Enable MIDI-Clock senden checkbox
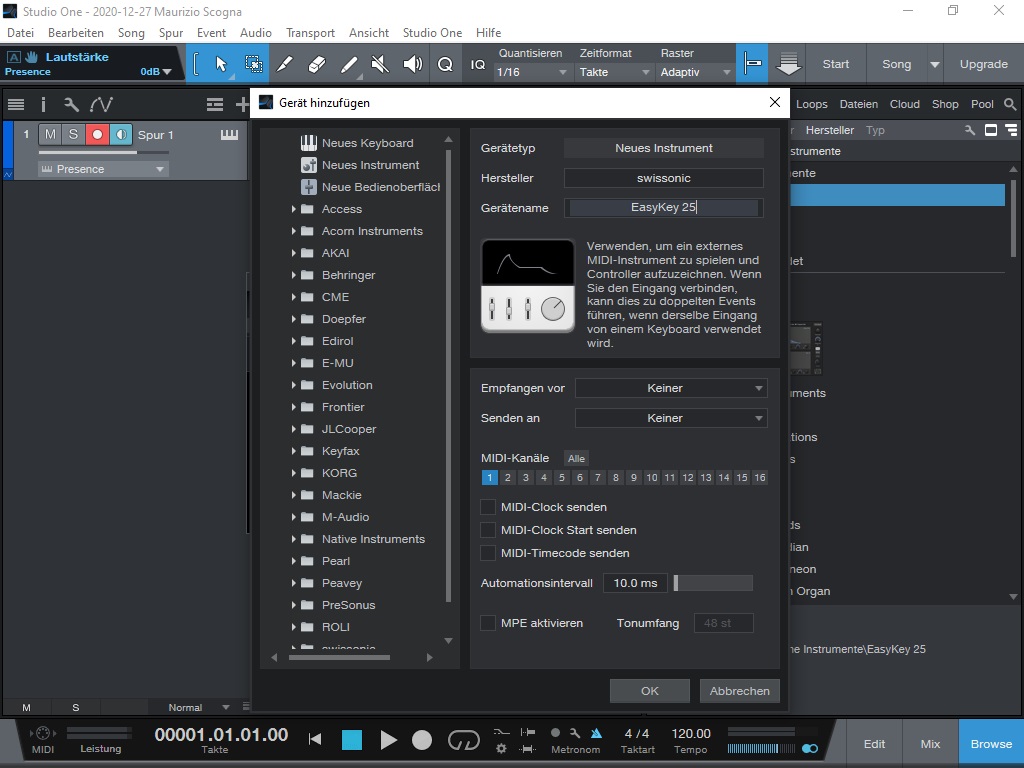The image size is (1024, 768). [488, 507]
